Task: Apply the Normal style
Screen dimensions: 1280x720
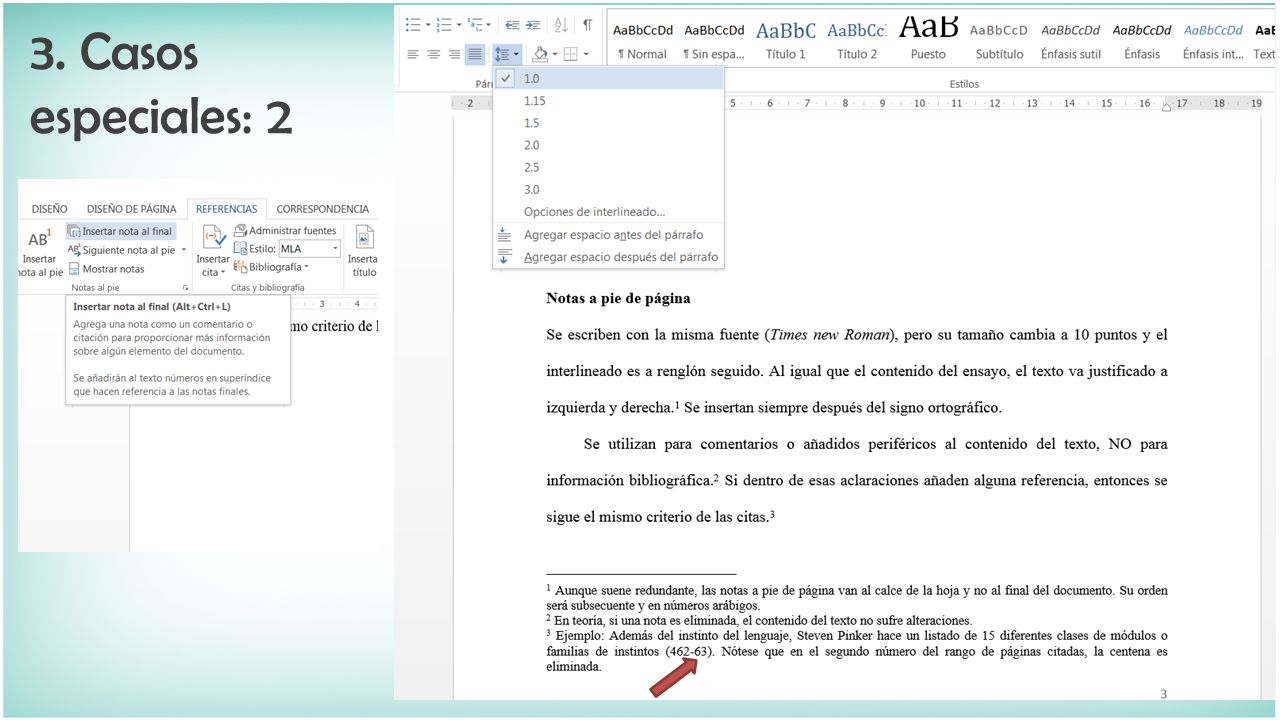Action: [x=642, y=41]
